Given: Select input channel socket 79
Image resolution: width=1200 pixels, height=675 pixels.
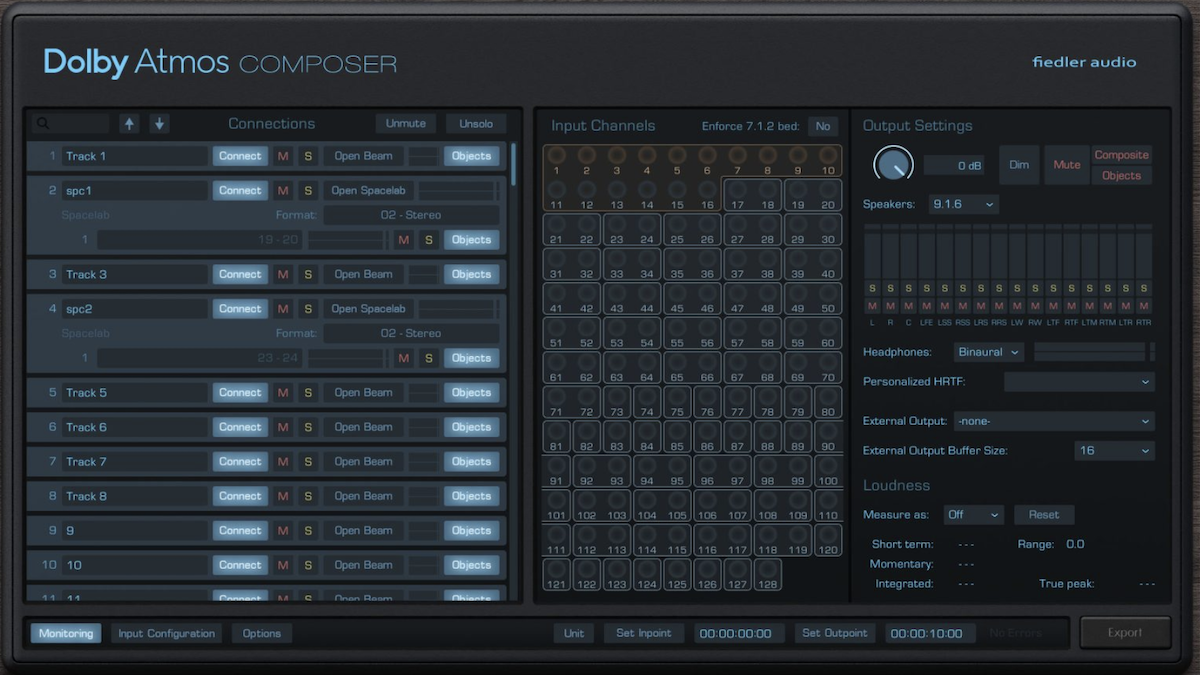Looking at the screenshot, I should click(798, 398).
